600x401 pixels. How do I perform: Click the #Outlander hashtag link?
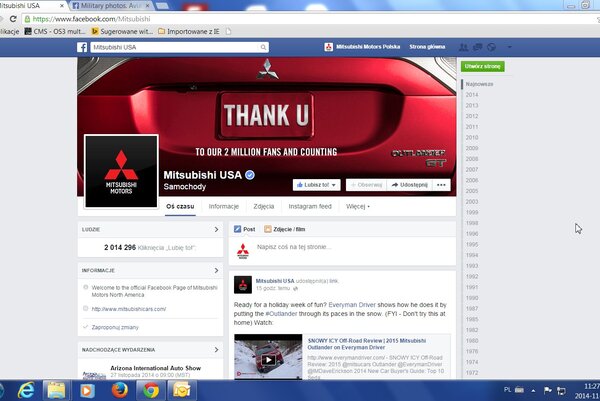[281, 313]
